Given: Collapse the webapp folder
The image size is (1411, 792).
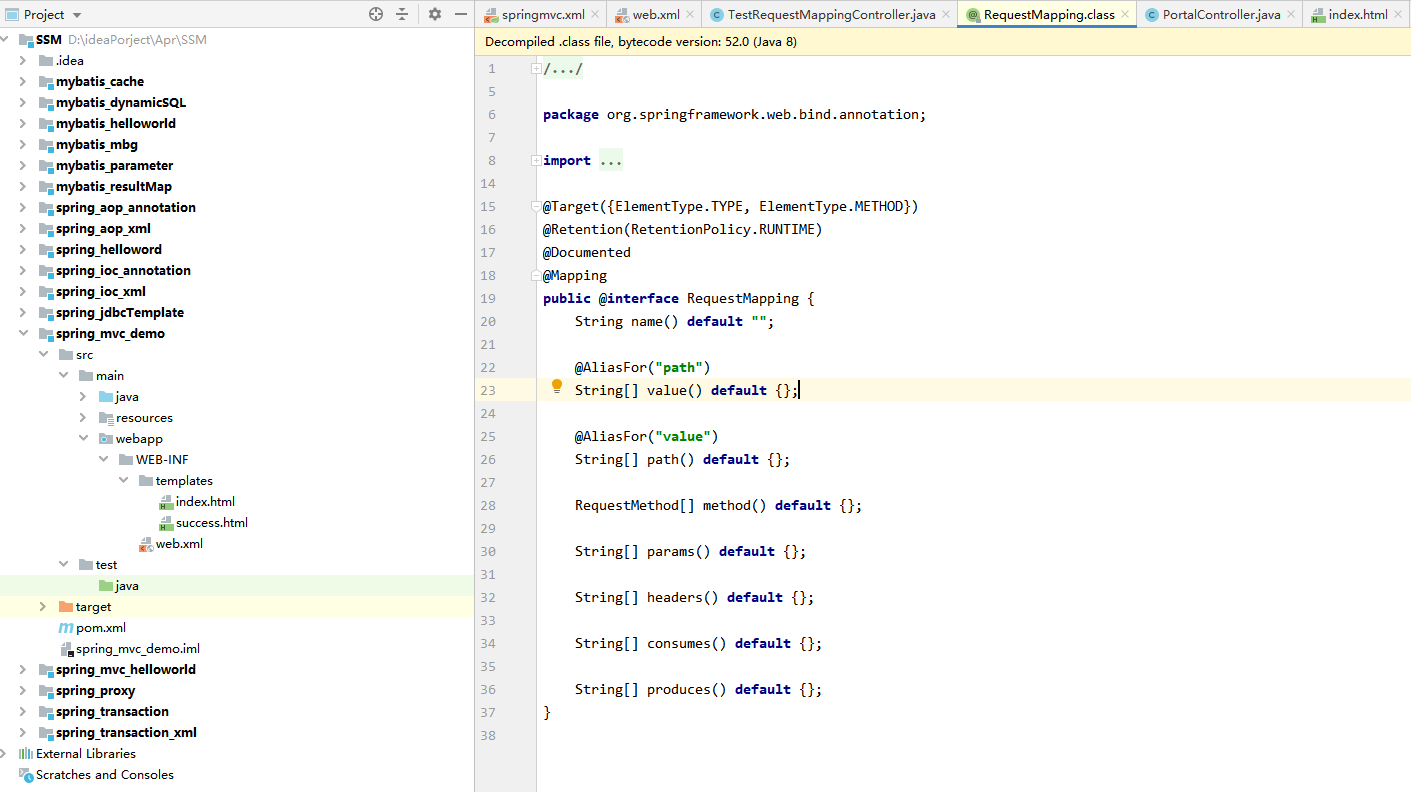Looking at the screenshot, I should coord(83,439).
